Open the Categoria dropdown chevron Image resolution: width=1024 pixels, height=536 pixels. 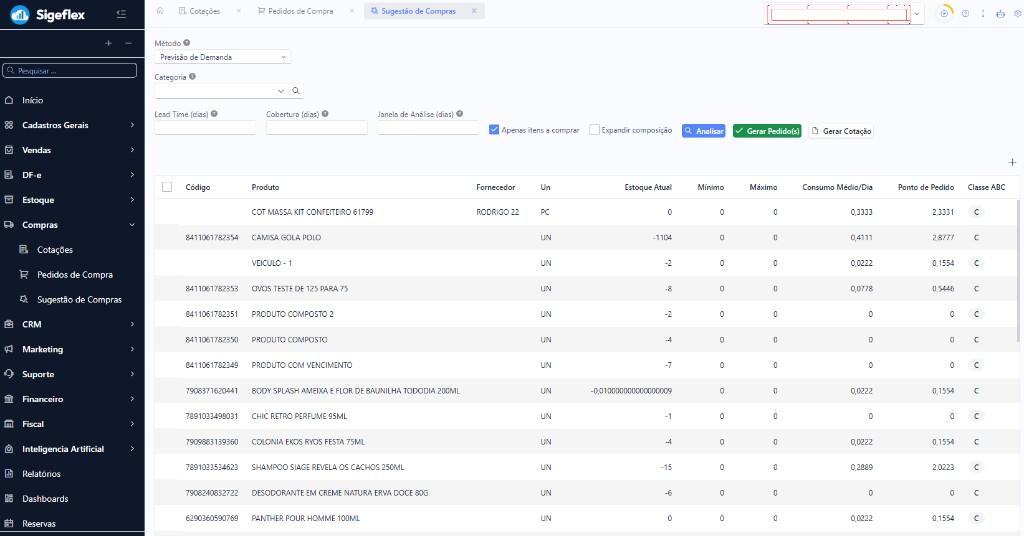(281, 91)
